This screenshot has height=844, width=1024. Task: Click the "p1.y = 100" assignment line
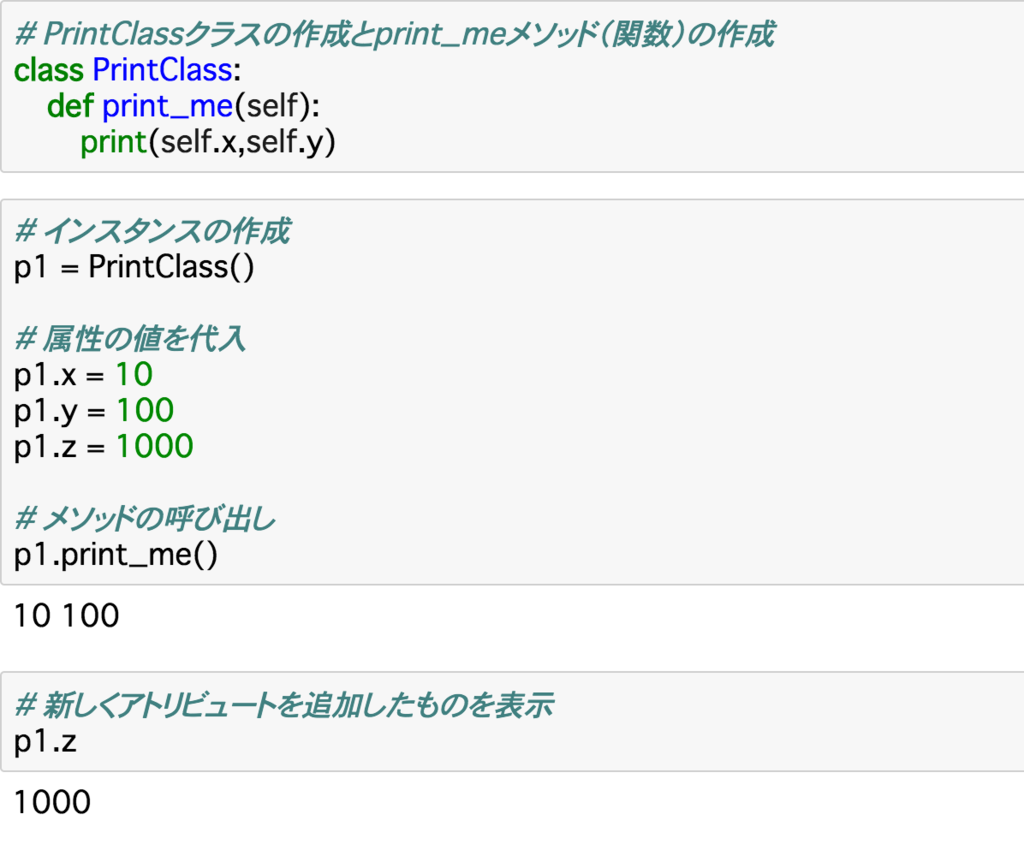point(94,411)
